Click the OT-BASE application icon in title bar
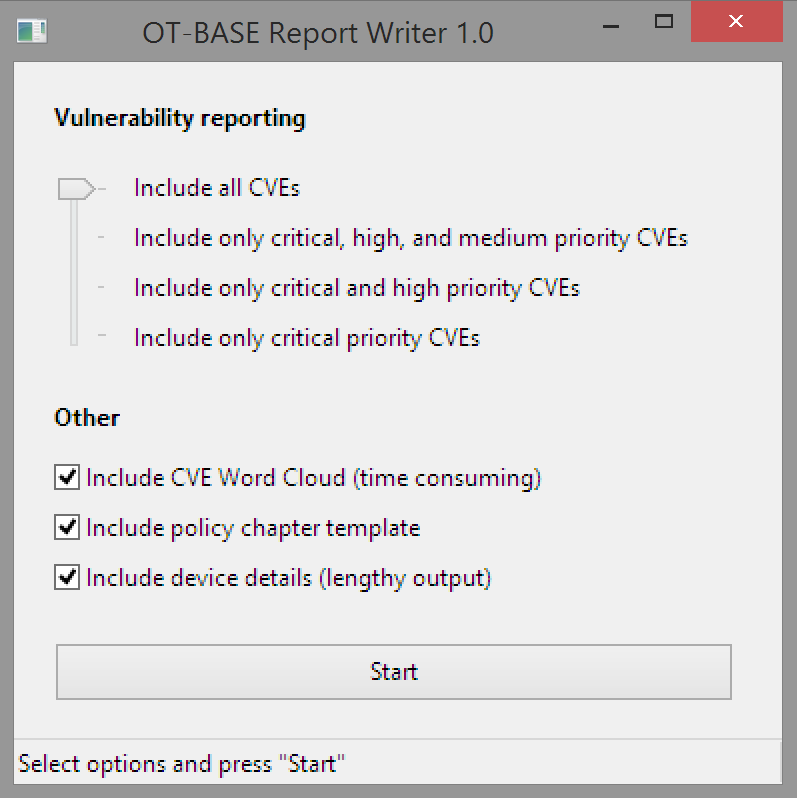This screenshot has width=797, height=798. point(32,31)
